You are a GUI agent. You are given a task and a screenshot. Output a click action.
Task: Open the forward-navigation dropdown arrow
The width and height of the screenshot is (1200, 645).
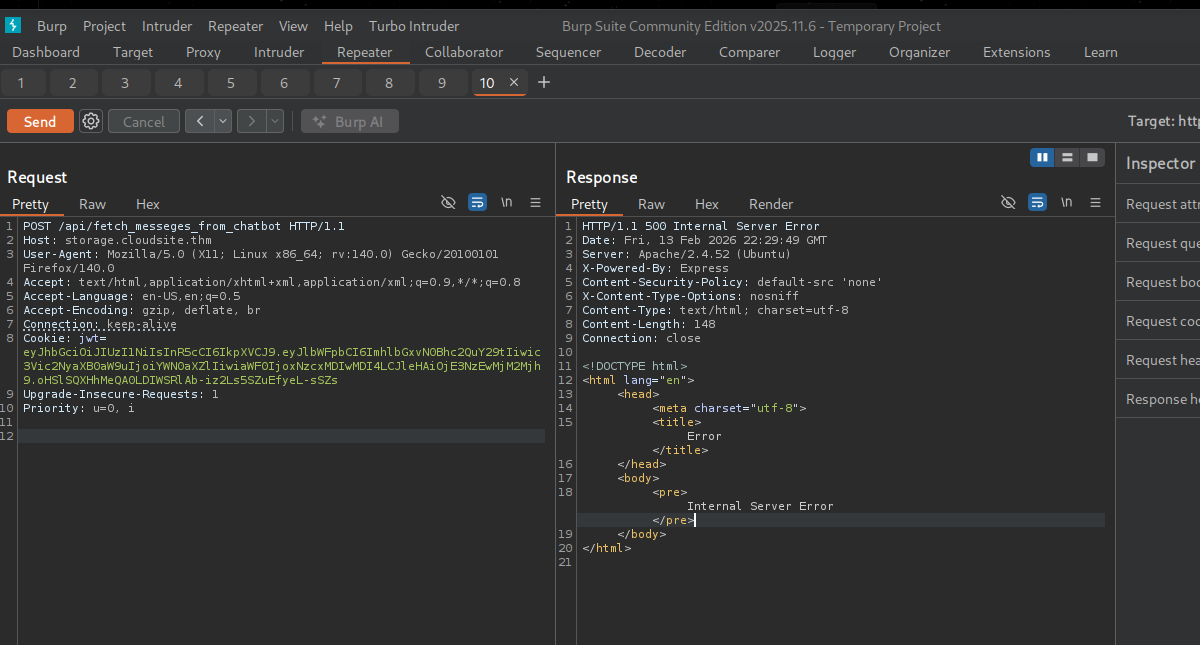(x=274, y=121)
